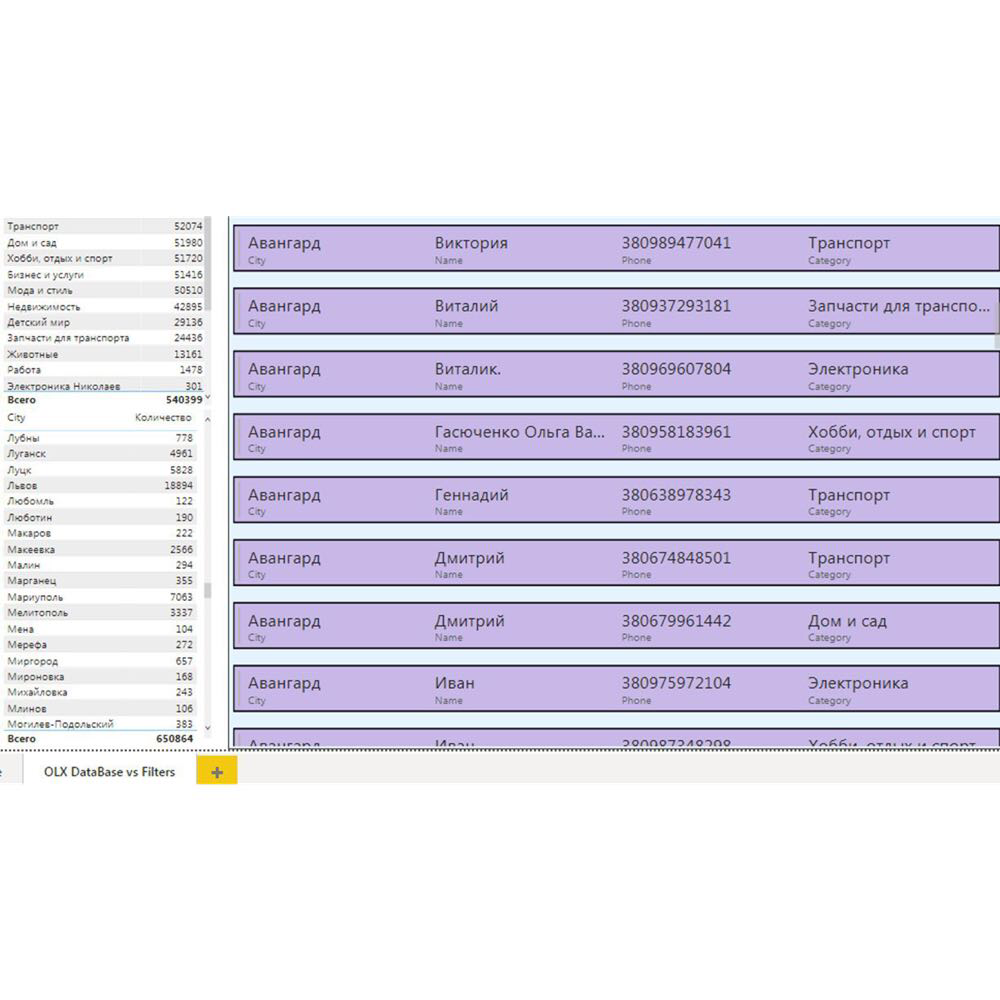
Task: Click the name Гасюченко Ольга on the card
Action: pos(520,432)
